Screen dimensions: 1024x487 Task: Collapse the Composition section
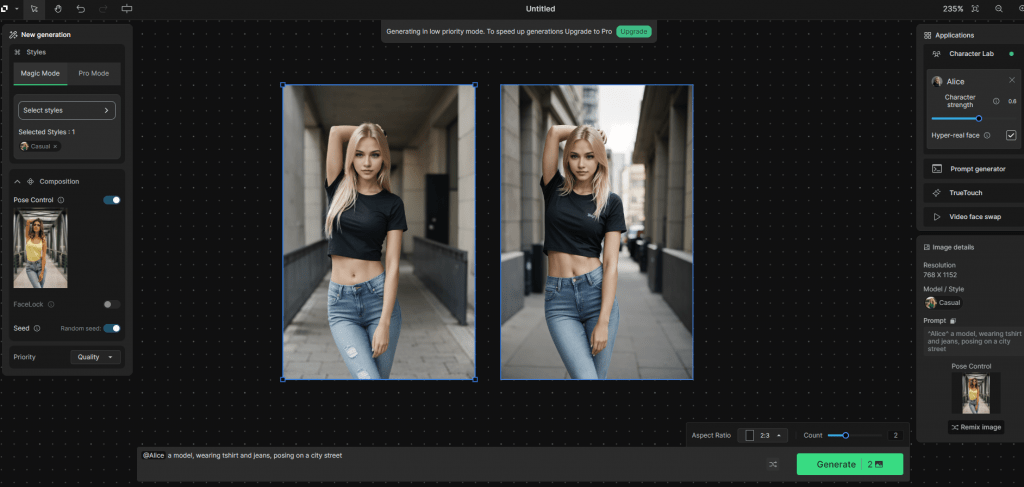coord(17,181)
